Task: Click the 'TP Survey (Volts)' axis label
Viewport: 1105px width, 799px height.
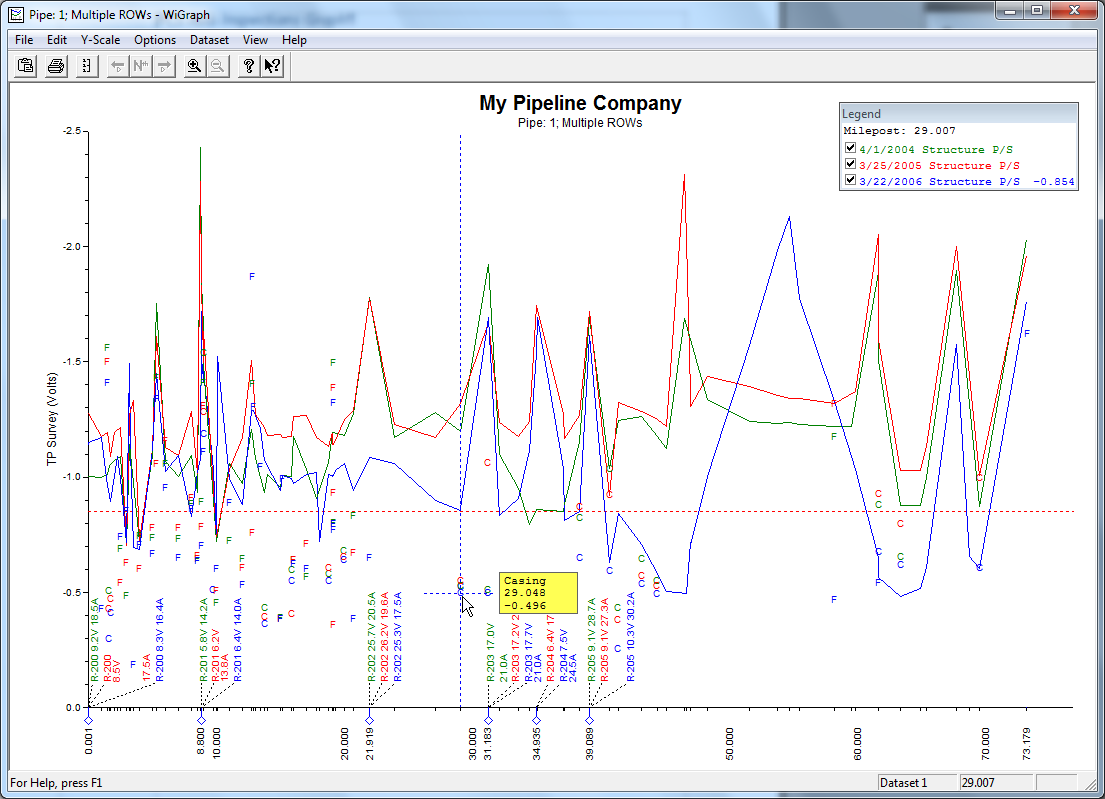Action: 52,419
